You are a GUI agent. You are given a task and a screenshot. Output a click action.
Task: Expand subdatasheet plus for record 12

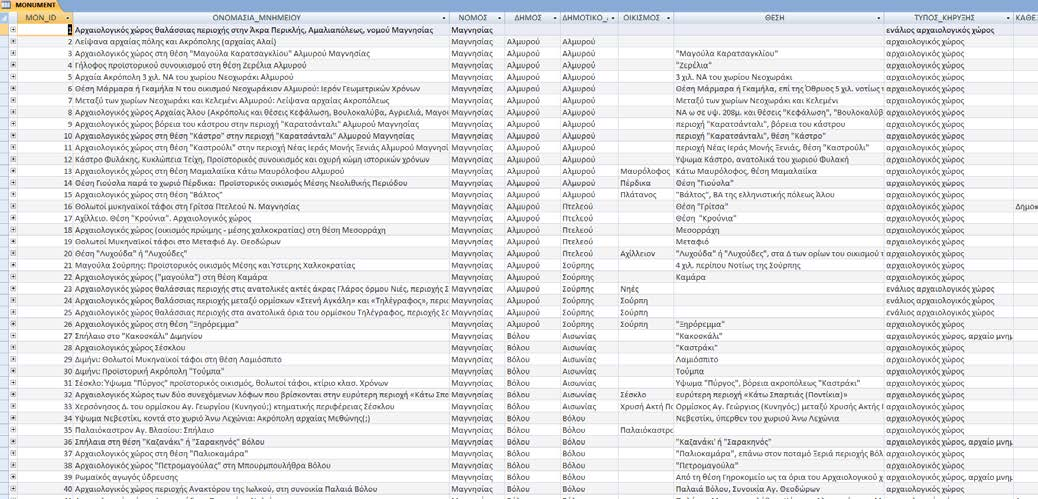tap(13, 159)
